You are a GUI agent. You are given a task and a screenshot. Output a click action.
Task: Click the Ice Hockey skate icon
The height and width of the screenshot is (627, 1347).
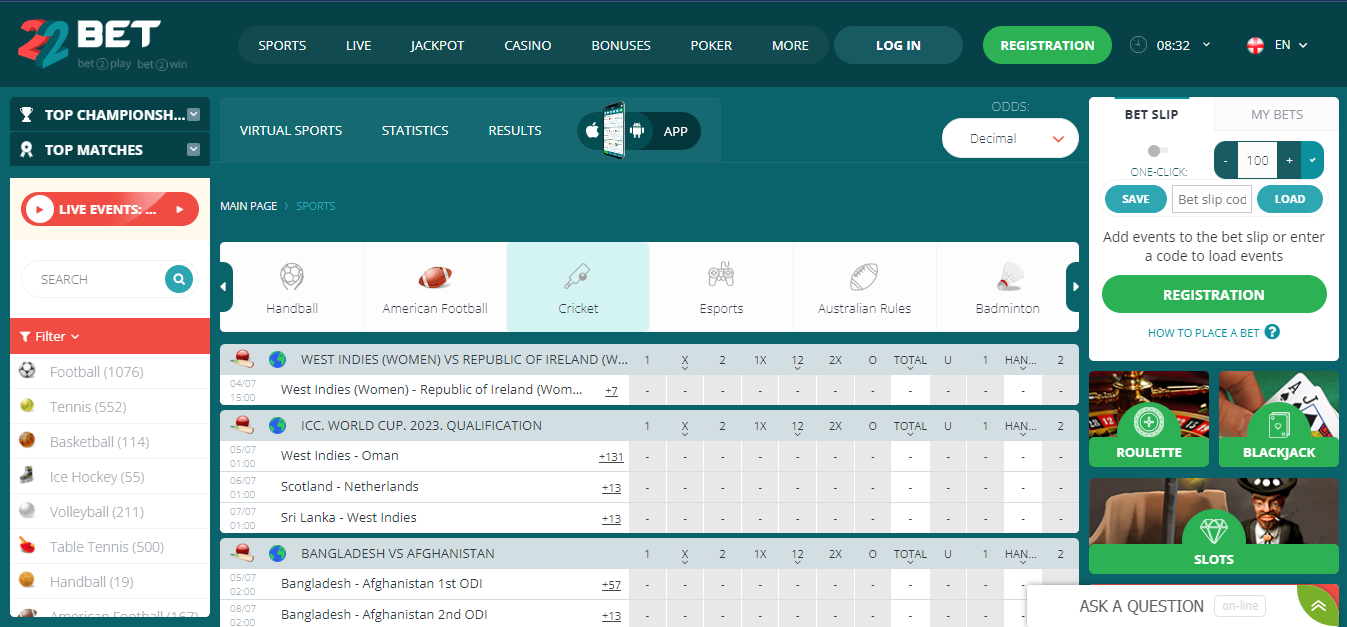(27, 476)
